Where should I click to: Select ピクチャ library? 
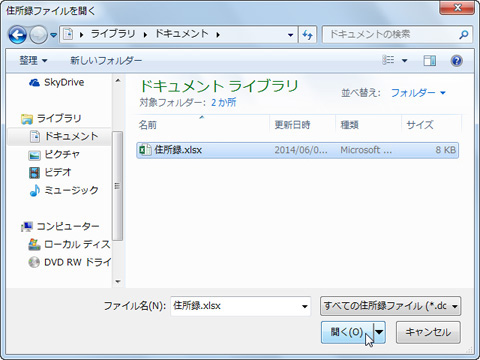pyautogui.click(x=54, y=155)
